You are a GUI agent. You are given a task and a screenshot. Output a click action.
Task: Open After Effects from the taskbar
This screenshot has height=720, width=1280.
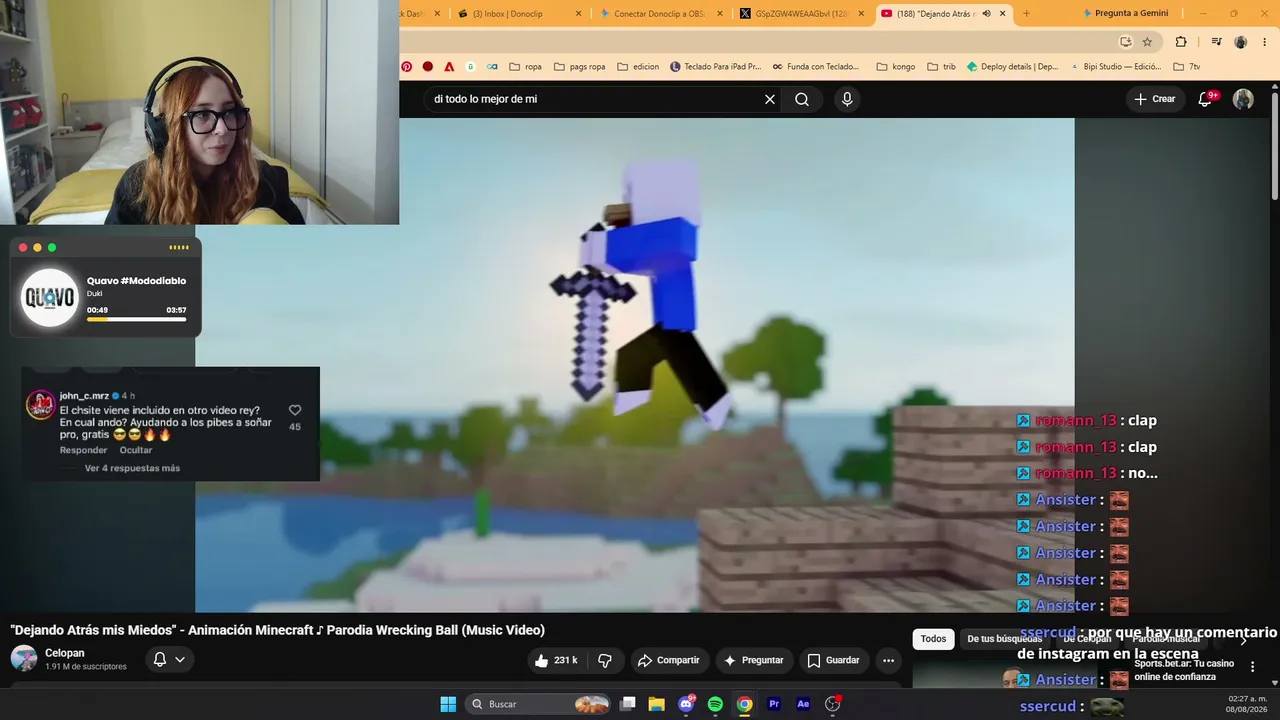(803, 704)
